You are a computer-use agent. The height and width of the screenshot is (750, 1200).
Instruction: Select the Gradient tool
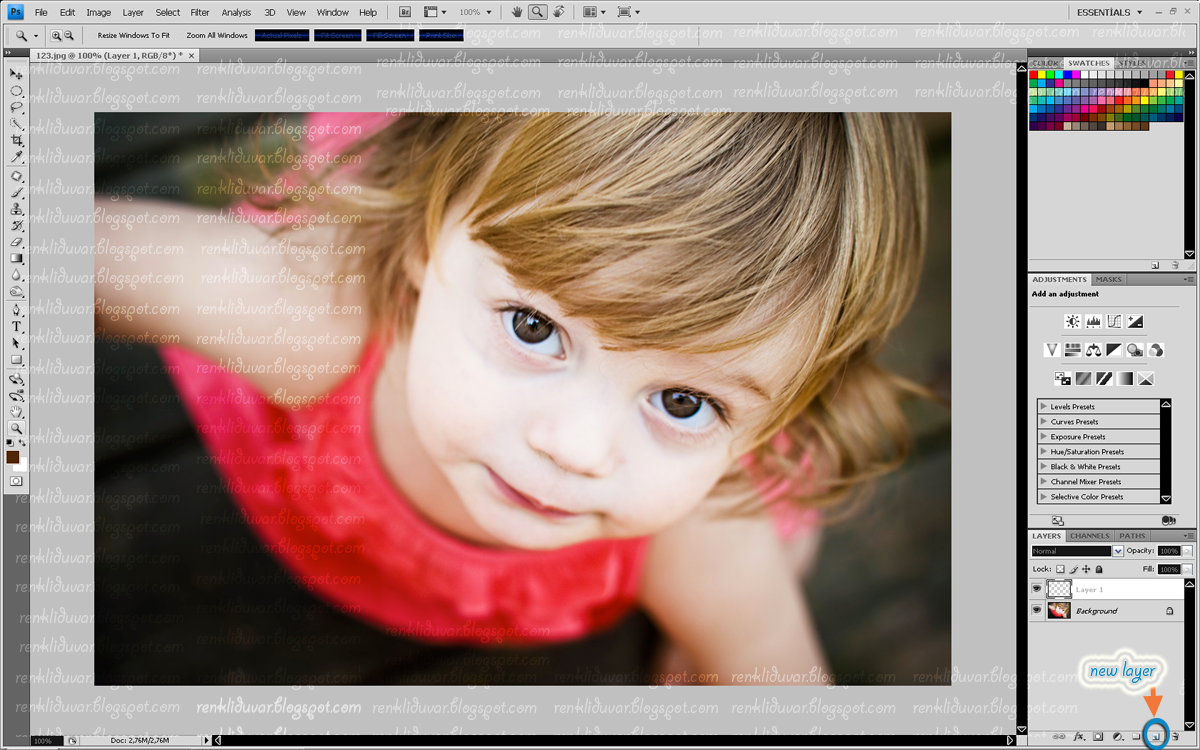pos(17,259)
